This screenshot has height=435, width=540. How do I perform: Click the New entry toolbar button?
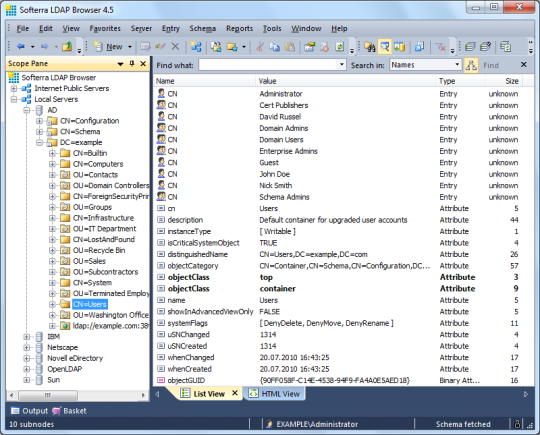(108, 46)
